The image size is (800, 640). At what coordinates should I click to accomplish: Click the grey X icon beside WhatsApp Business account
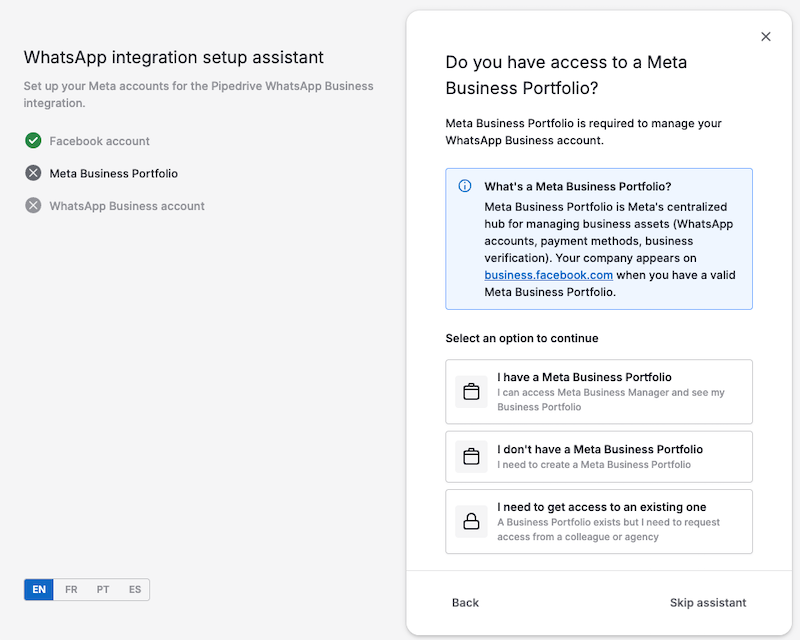[x=33, y=206]
